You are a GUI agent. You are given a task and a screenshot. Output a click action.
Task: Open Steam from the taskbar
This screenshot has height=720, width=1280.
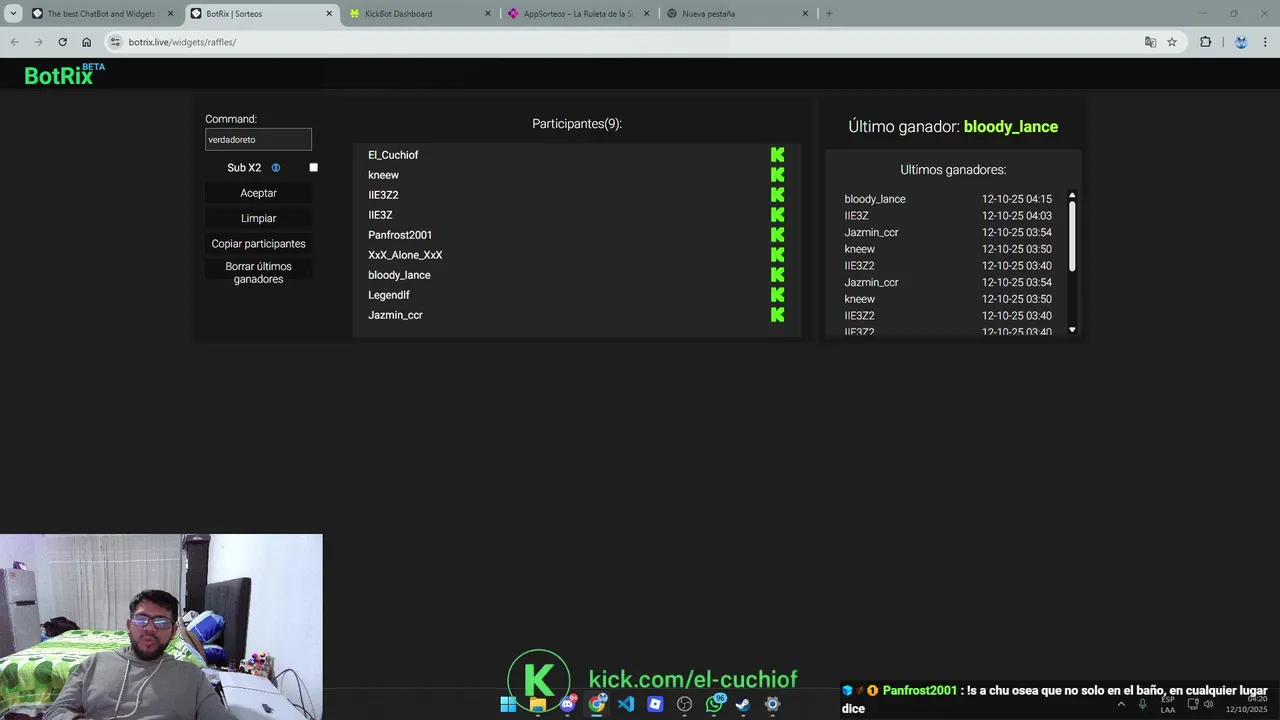(743, 704)
